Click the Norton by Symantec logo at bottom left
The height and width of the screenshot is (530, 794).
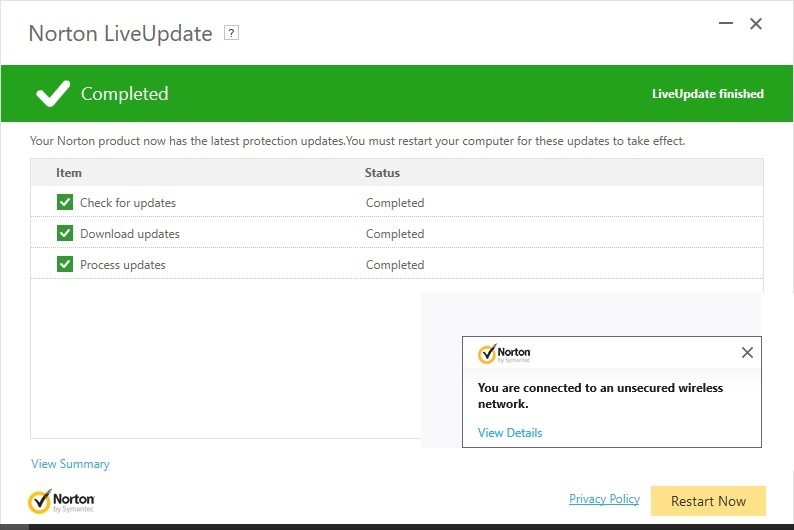61,502
